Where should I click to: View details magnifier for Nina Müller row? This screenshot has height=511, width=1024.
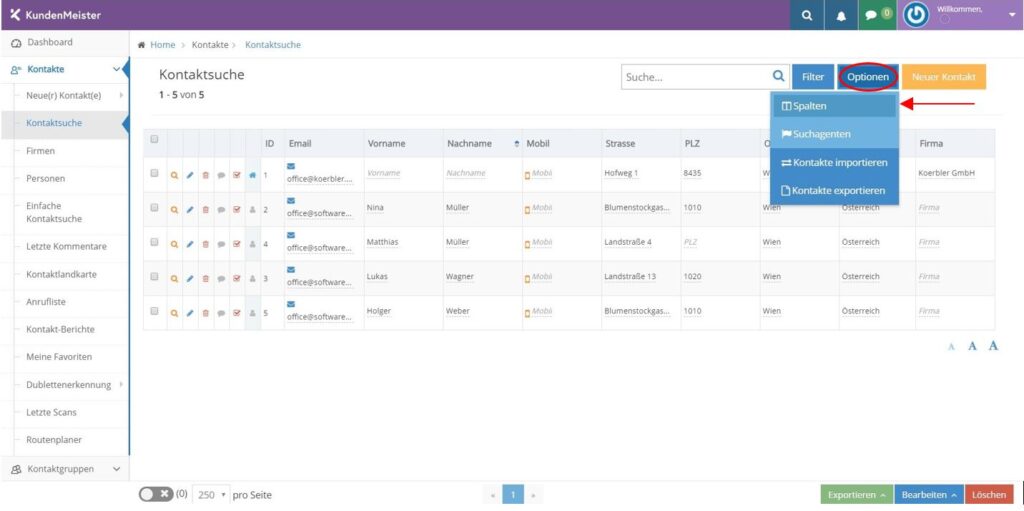[174, 209]
